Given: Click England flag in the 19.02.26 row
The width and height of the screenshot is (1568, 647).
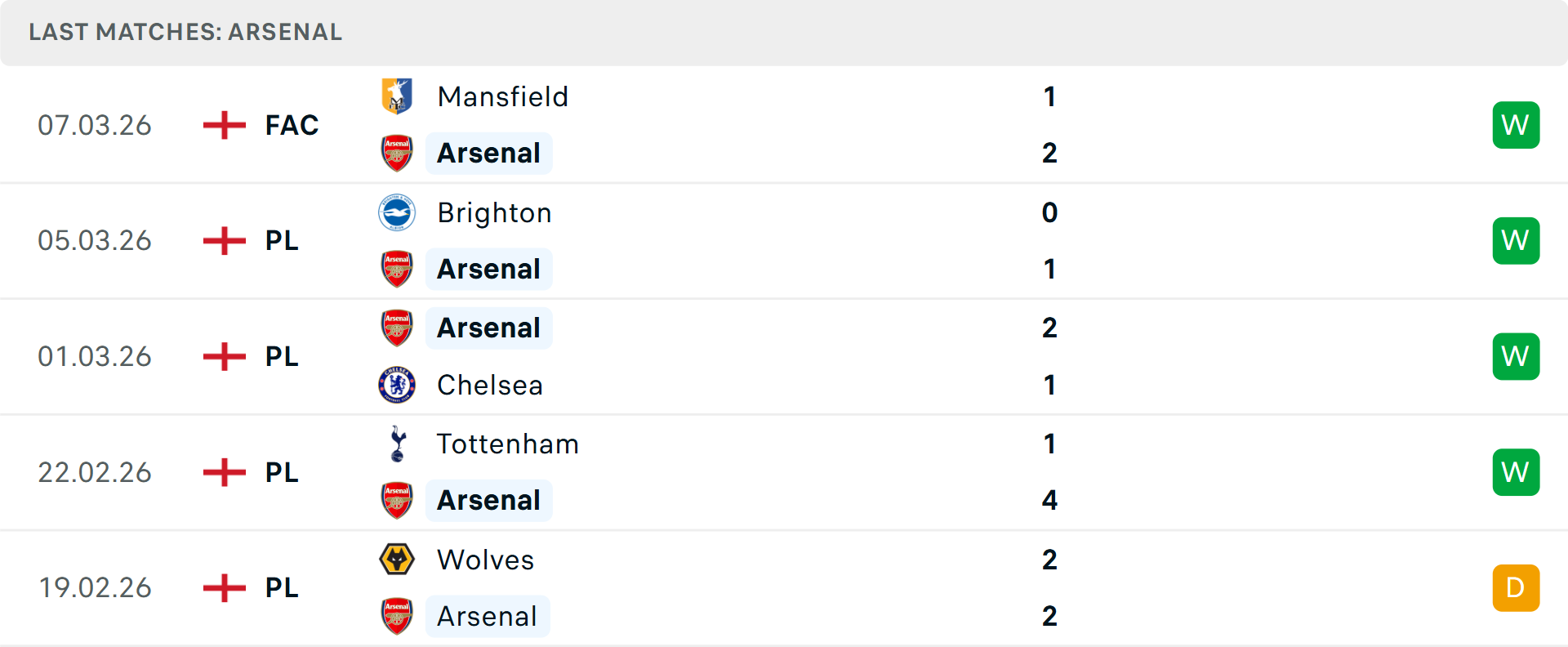Looking at the screenshot, I should point(224,587).
